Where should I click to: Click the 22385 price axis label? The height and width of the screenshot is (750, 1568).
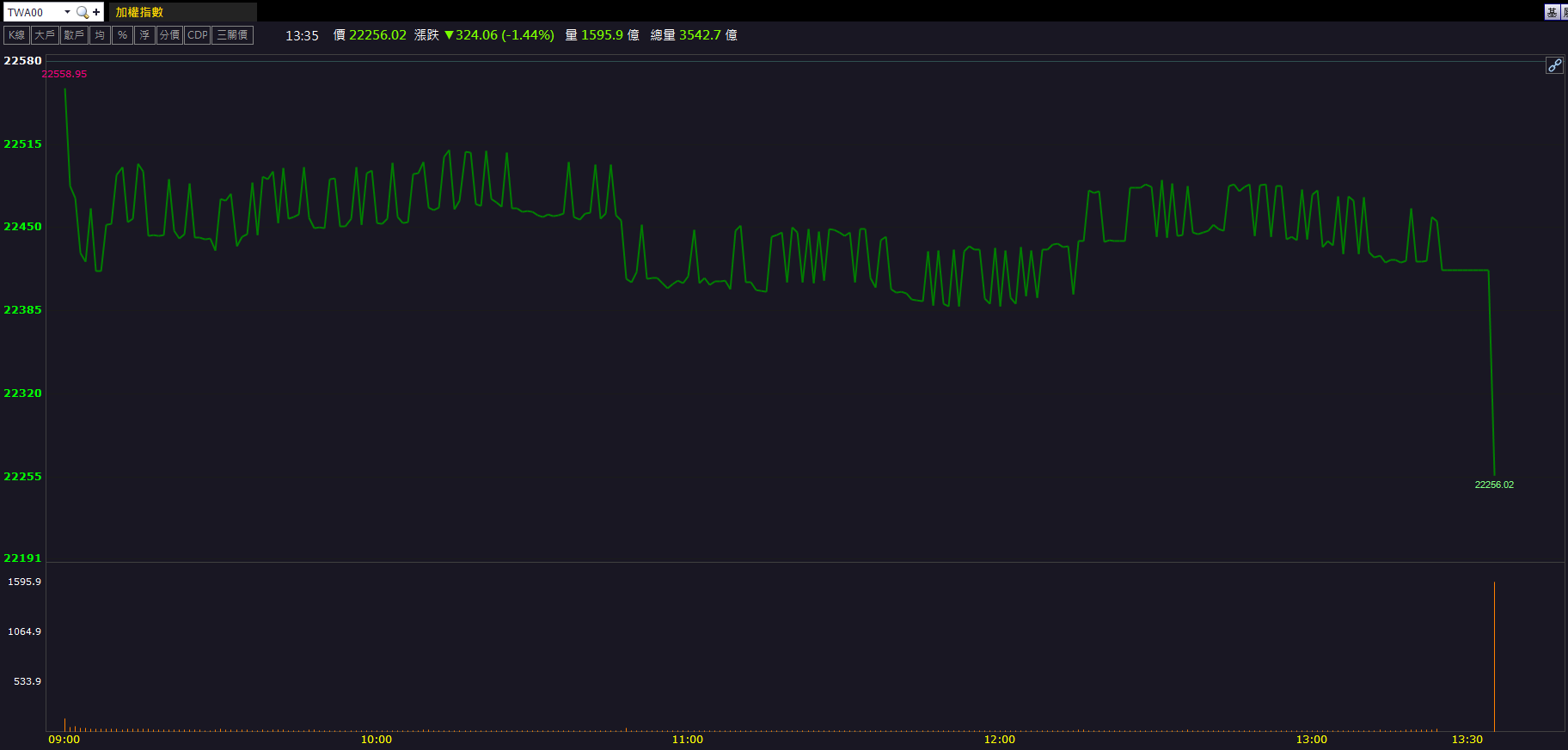[x=22, y=310]
